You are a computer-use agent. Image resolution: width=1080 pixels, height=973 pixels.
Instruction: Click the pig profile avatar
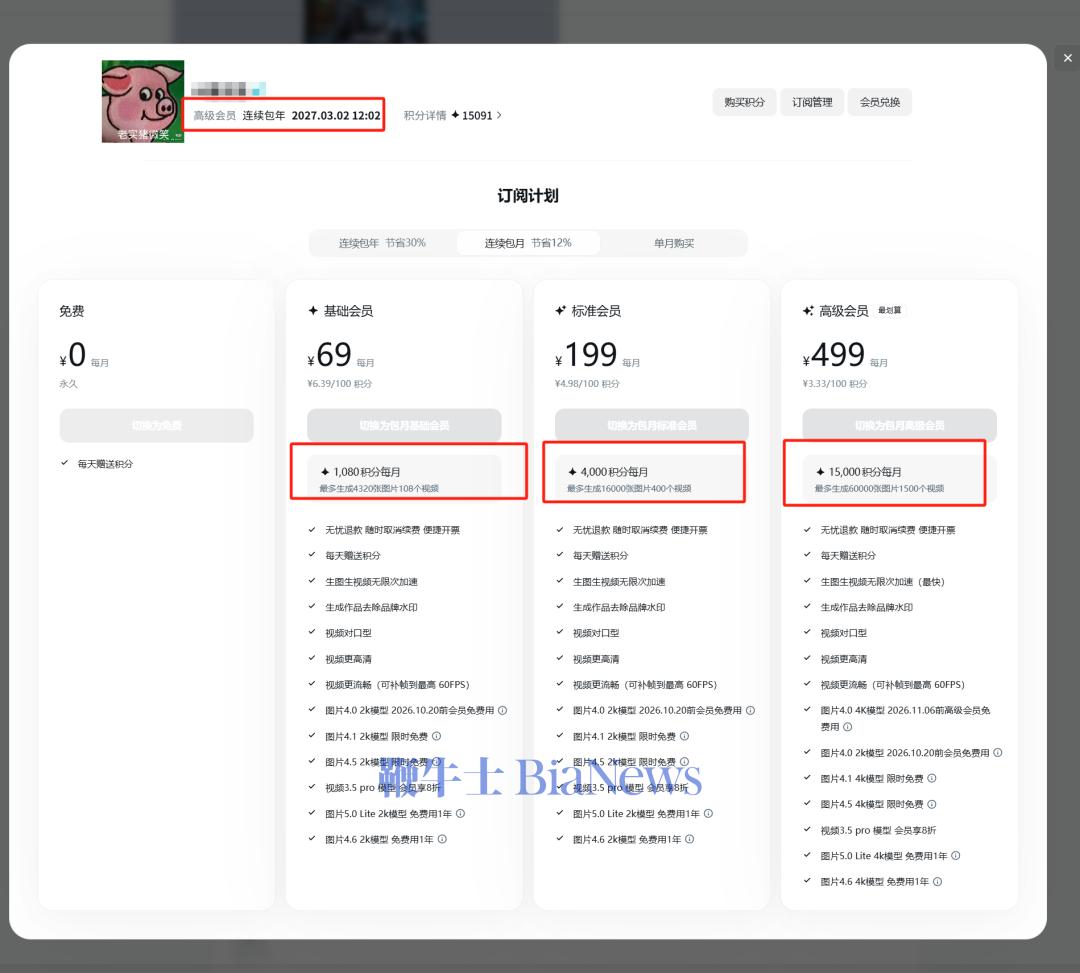143,101
